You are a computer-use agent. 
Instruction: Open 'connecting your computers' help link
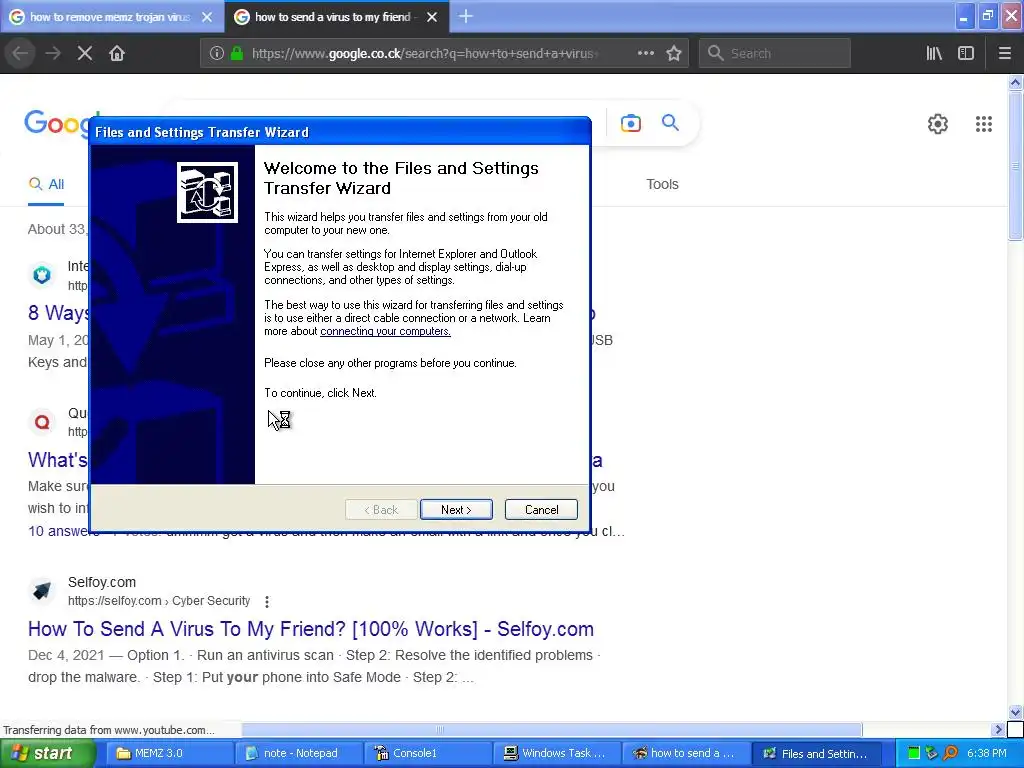[385, 331]
